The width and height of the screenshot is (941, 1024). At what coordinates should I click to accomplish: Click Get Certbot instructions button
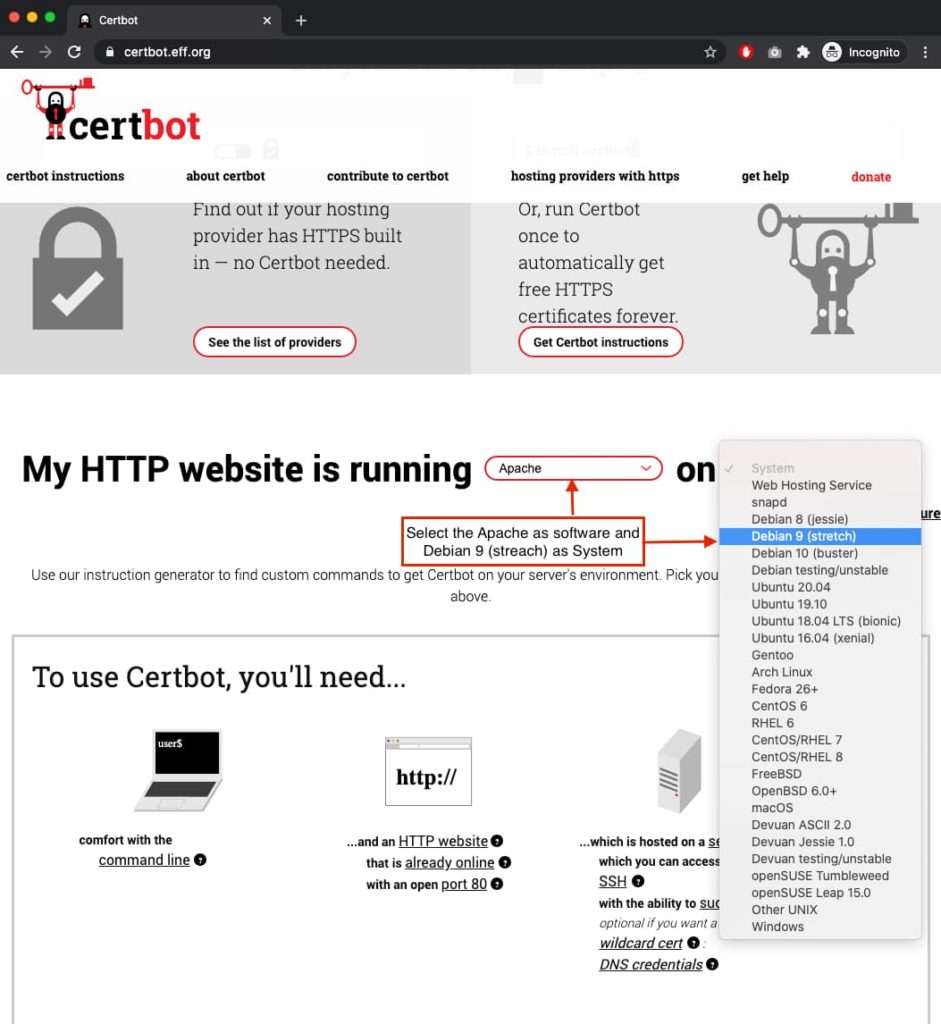(601, 342)
